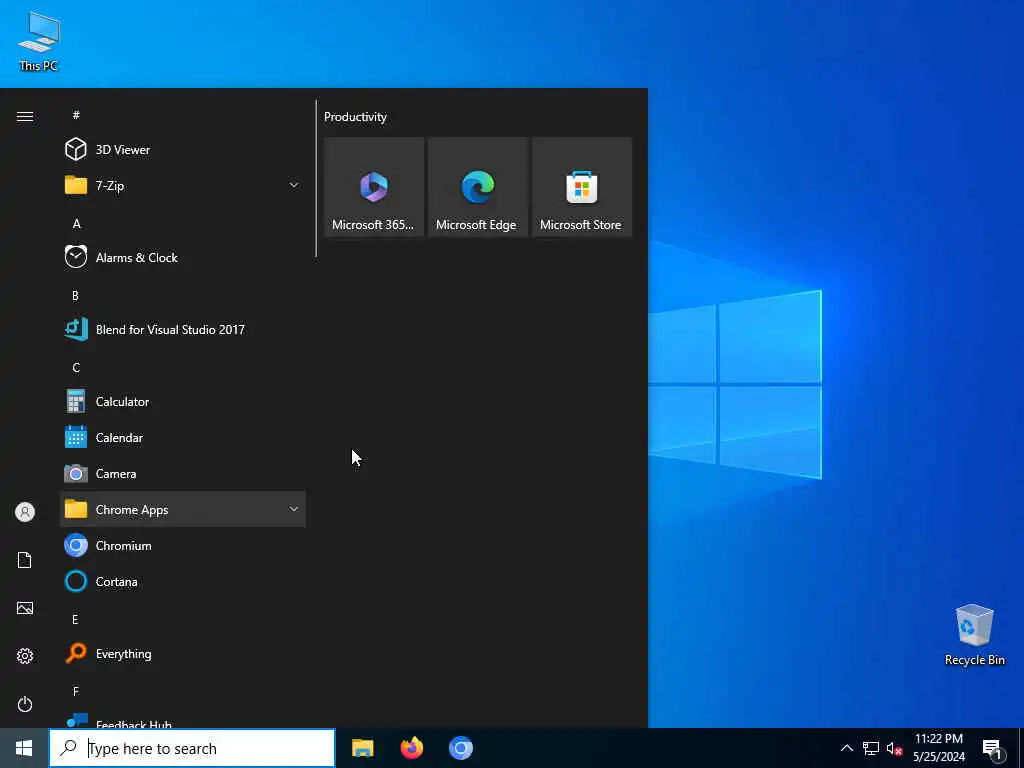This screenshot has height=768, width=1024.
Task: Open Chromium from the taskbar
Action: (x=460, y=748)
